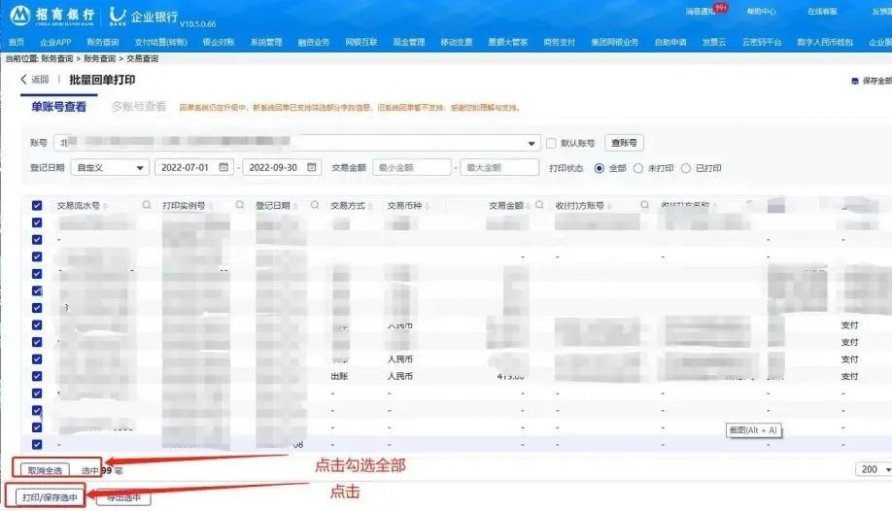Open the 自定义 date range dropdown
The height and width of the screenshot is (511, 892).
tap(110, 167)
